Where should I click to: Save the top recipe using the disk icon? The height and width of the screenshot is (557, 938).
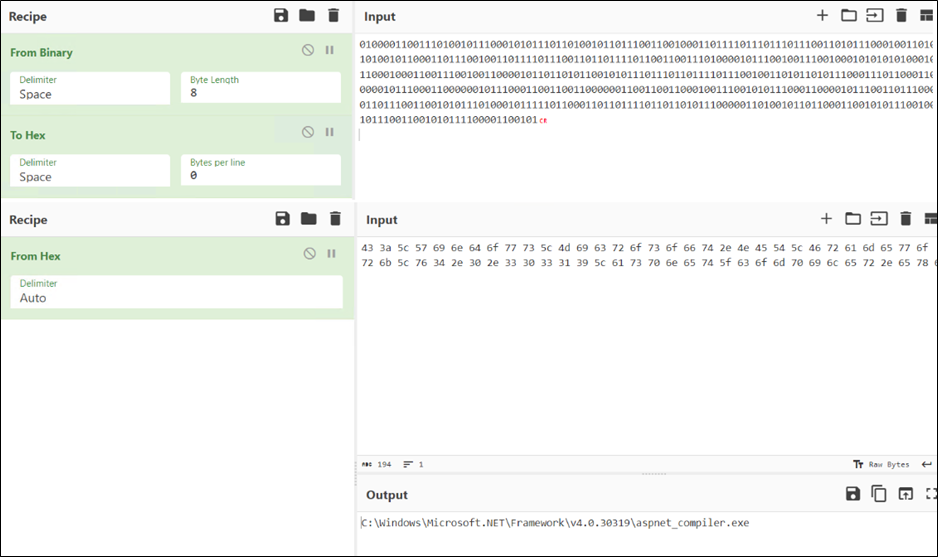[x=282, y=16]
